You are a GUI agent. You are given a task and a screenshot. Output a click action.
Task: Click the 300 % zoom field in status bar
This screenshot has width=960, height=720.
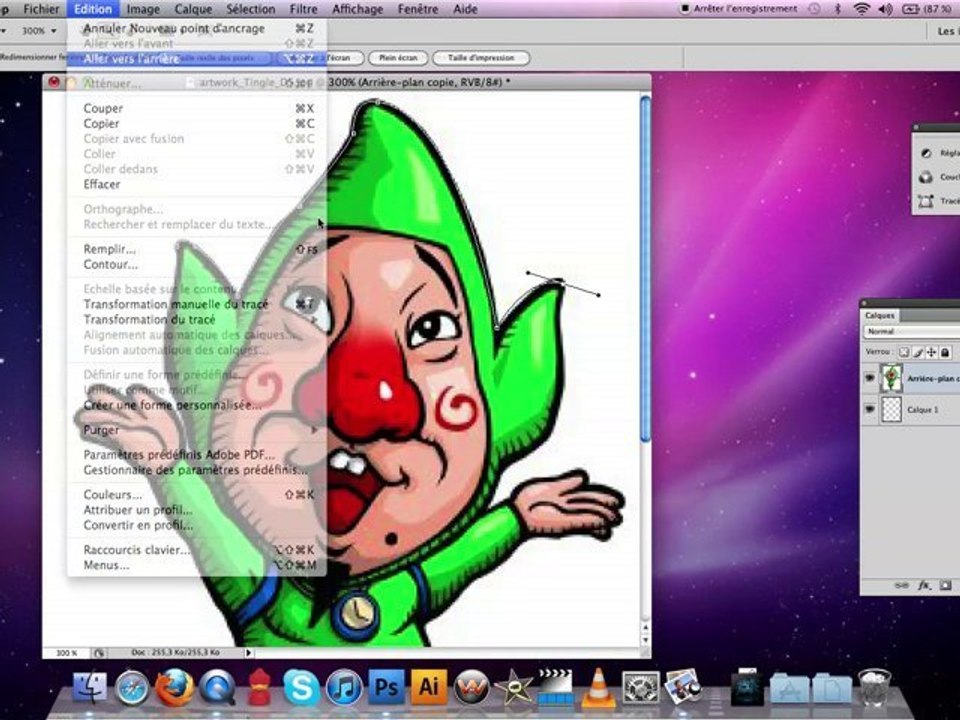(67, 653)
